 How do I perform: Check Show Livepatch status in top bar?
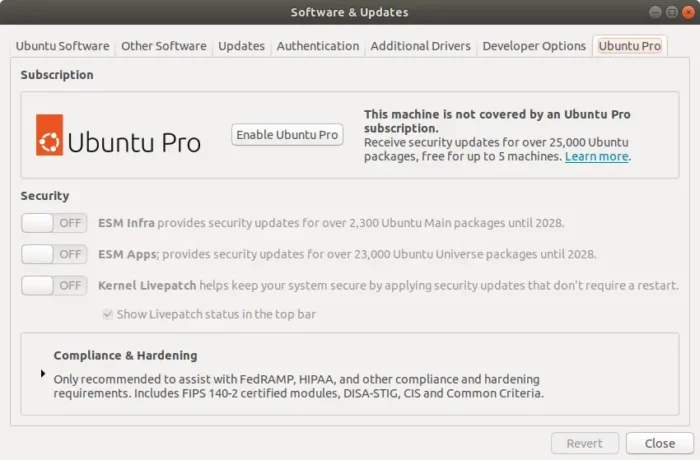(108, 314)
